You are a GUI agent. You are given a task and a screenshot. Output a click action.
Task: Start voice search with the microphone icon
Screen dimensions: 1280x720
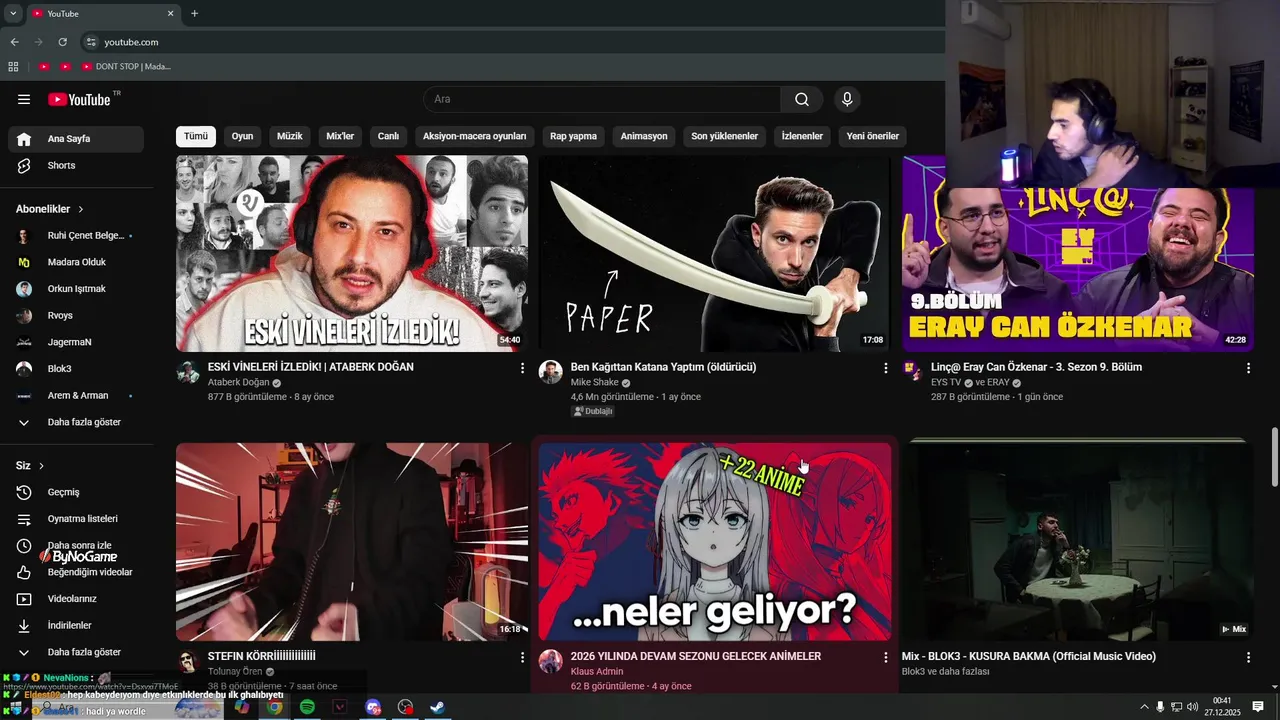click(847, 99)
